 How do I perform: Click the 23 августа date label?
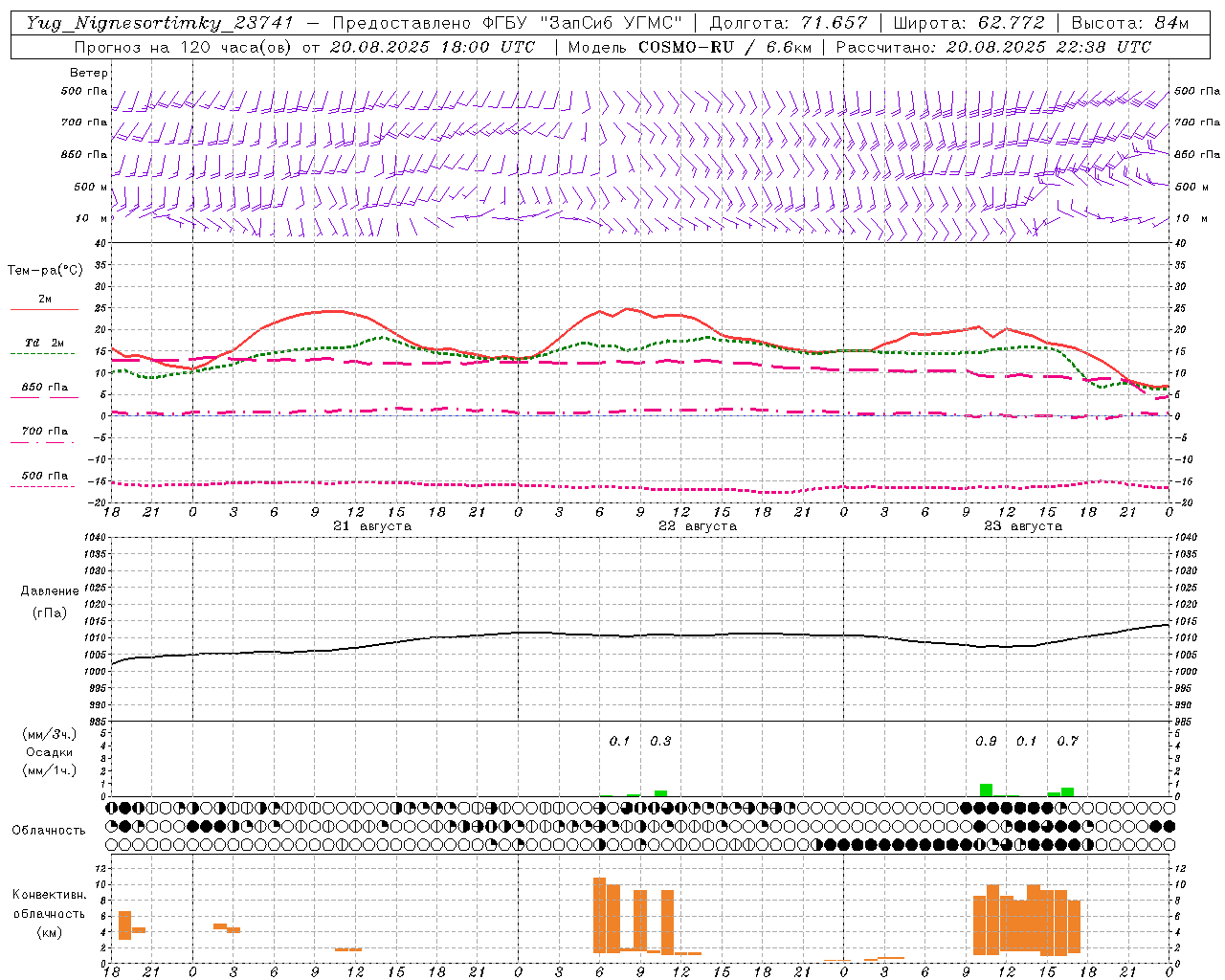1023,526
